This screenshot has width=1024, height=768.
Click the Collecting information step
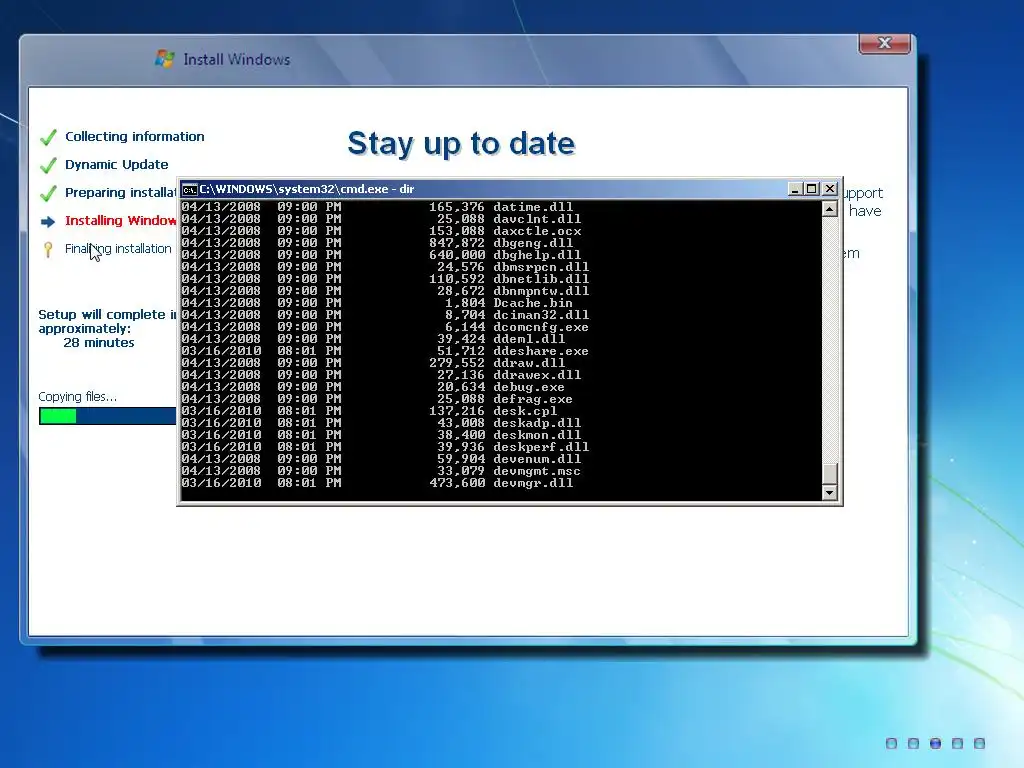135,136
